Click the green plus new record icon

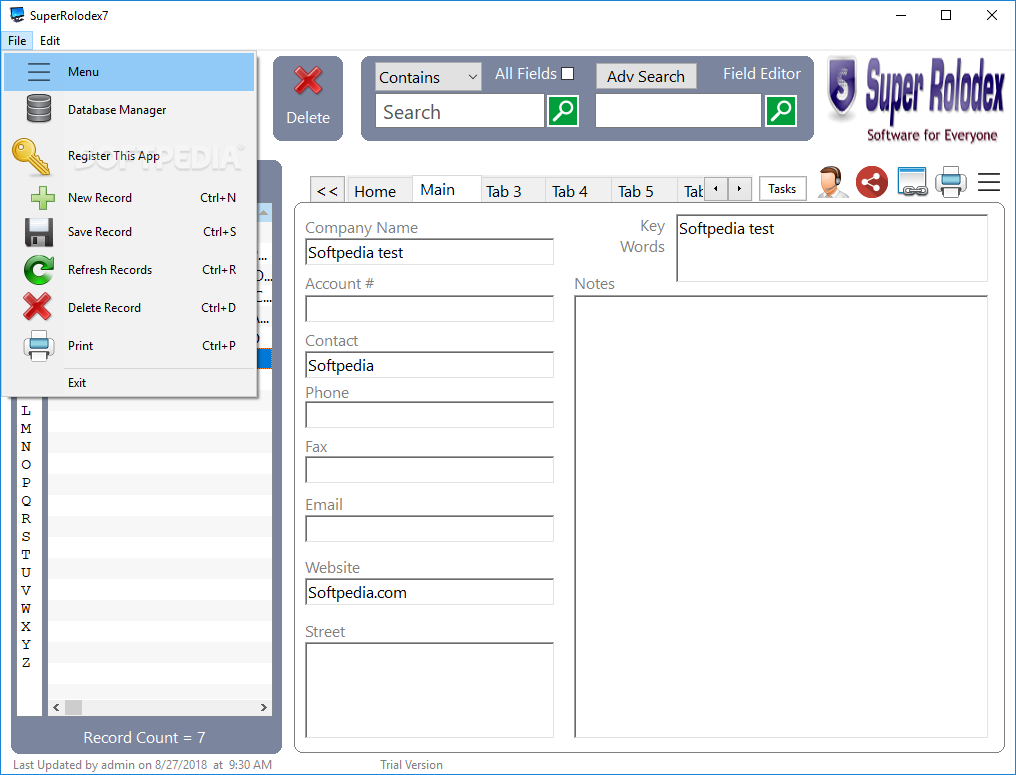coord(43,198)
